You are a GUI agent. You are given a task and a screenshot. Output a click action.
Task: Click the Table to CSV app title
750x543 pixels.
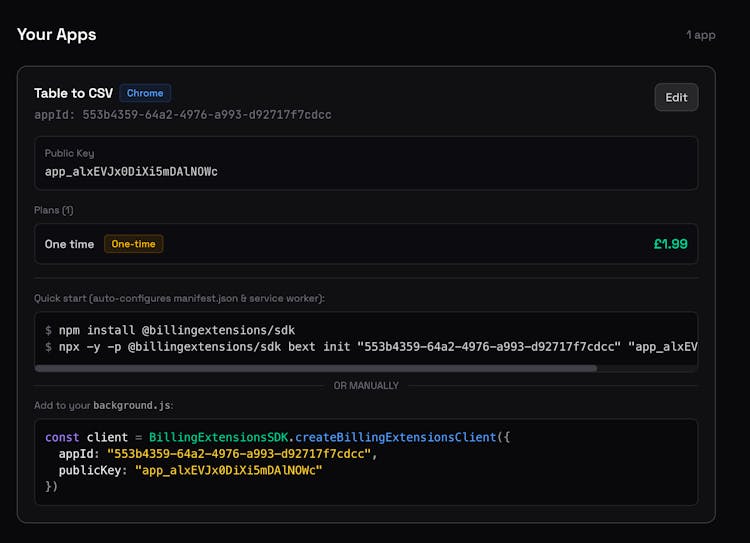point(73,93)
